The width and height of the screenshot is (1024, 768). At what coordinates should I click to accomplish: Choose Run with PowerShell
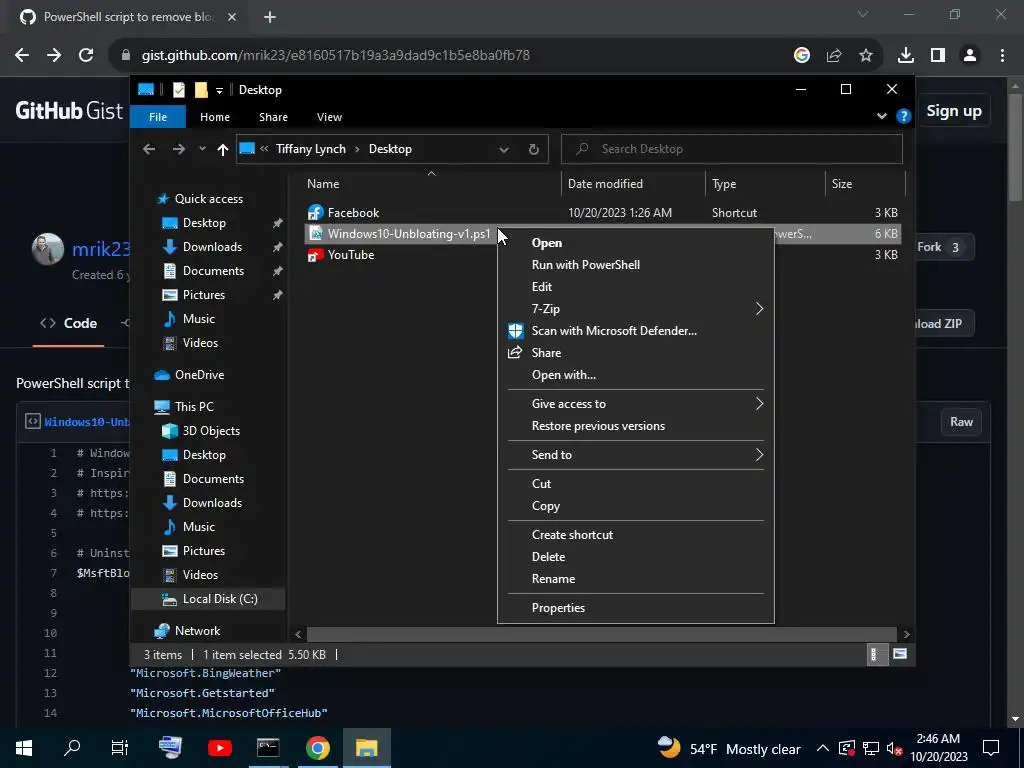coord(585,264)
